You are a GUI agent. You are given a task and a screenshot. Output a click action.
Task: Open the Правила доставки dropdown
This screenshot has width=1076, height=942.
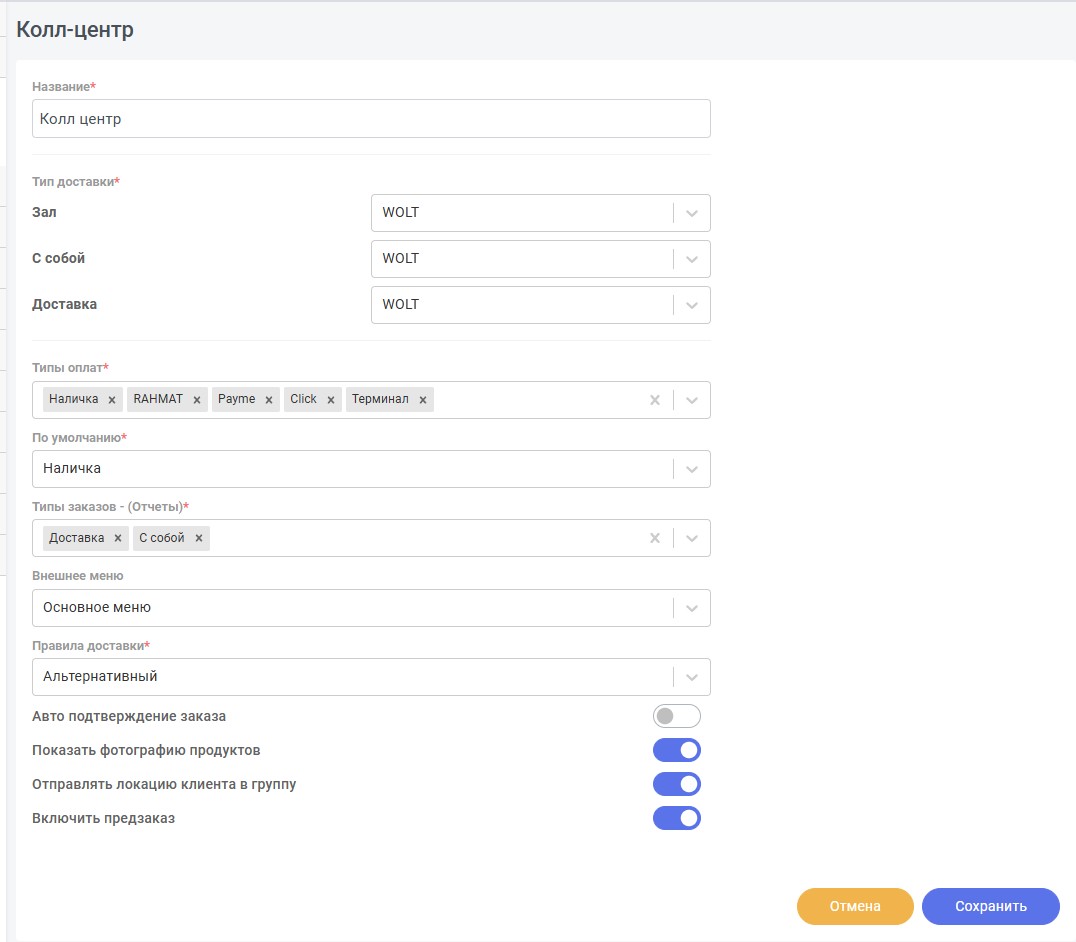click(x=371, y=677)
